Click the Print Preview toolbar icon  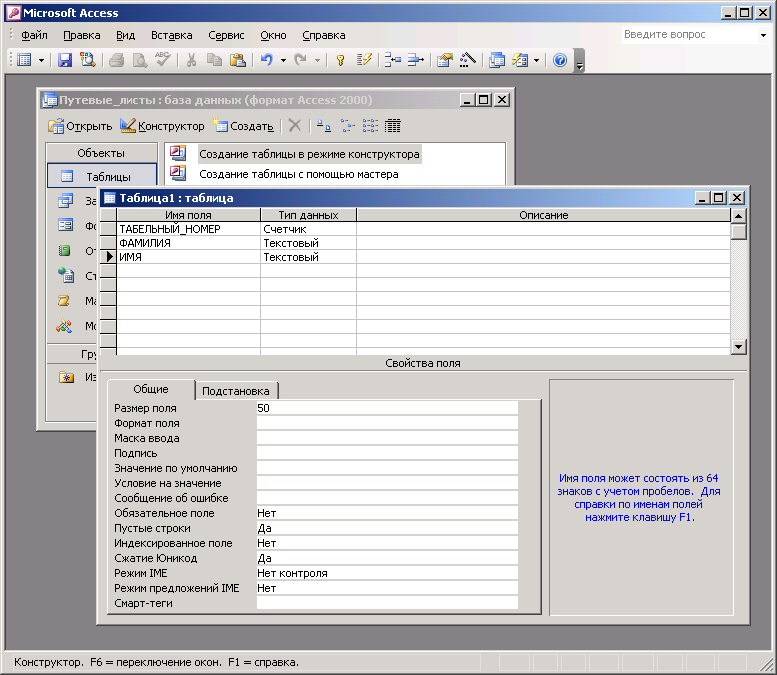[140, 60]
